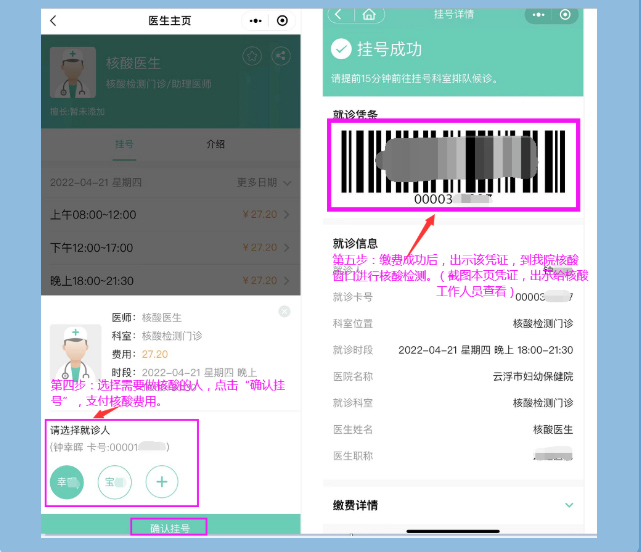Click the 核酸检测门诊 value beside 科室位置

point(543,323)
